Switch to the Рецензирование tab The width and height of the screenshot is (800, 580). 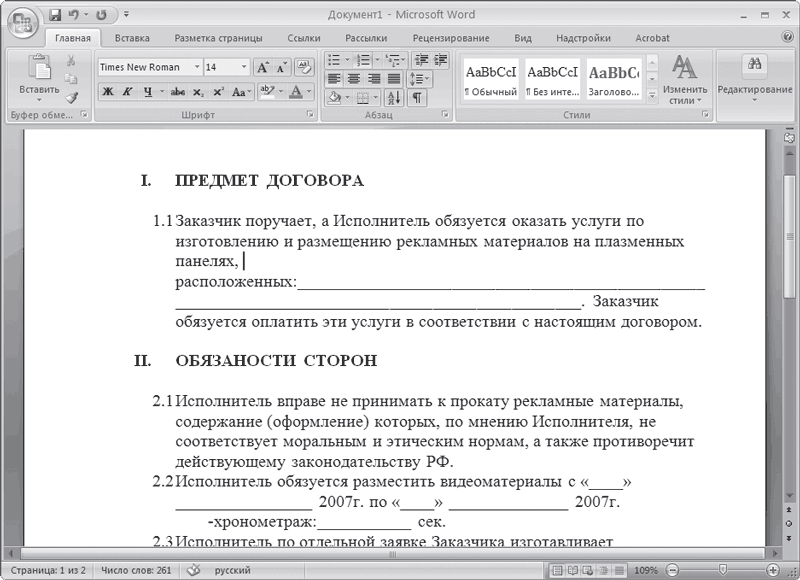tap(451, 38)
